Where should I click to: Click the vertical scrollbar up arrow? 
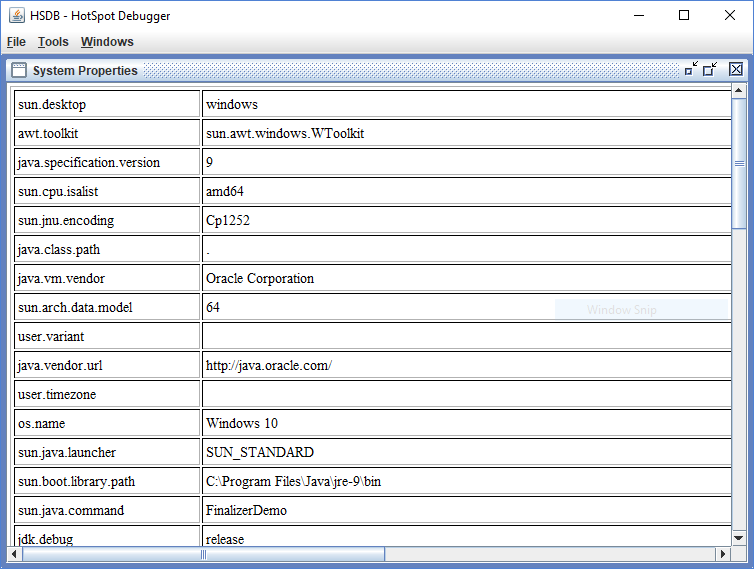(739, 92)
